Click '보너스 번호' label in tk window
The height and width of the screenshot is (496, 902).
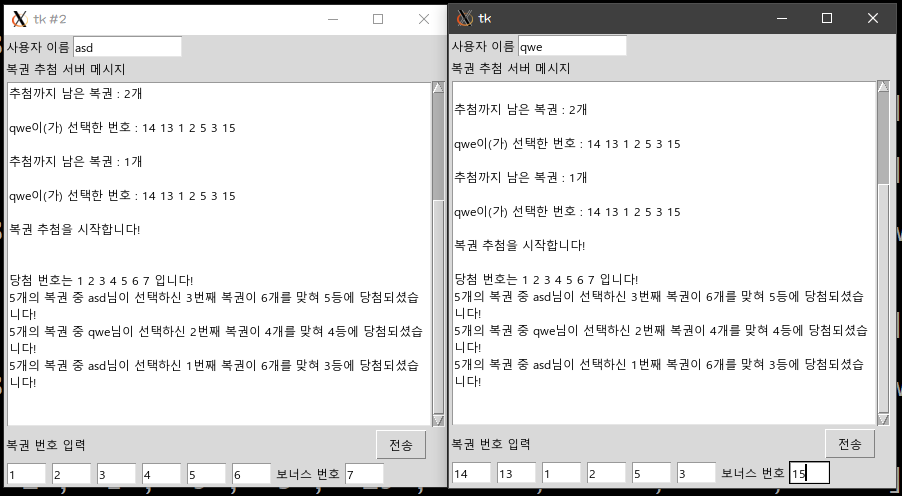click(753, 473)
